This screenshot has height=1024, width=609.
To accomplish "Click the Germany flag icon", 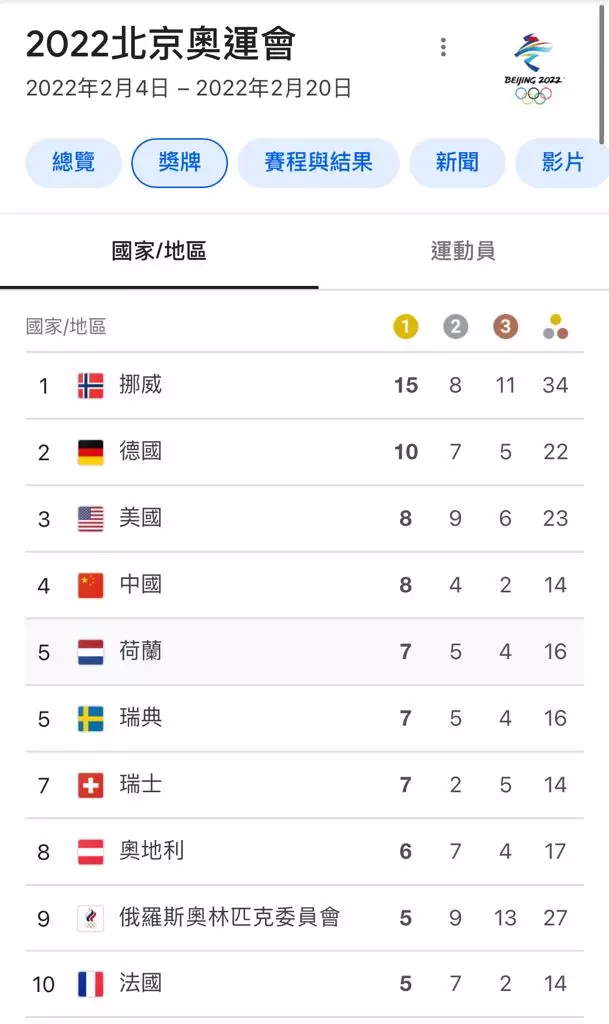I will [x=91, y=452].
